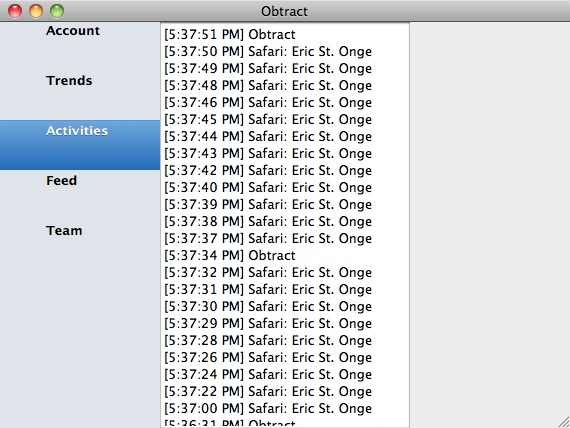Click the Obtract window title bar

(284, 11)
